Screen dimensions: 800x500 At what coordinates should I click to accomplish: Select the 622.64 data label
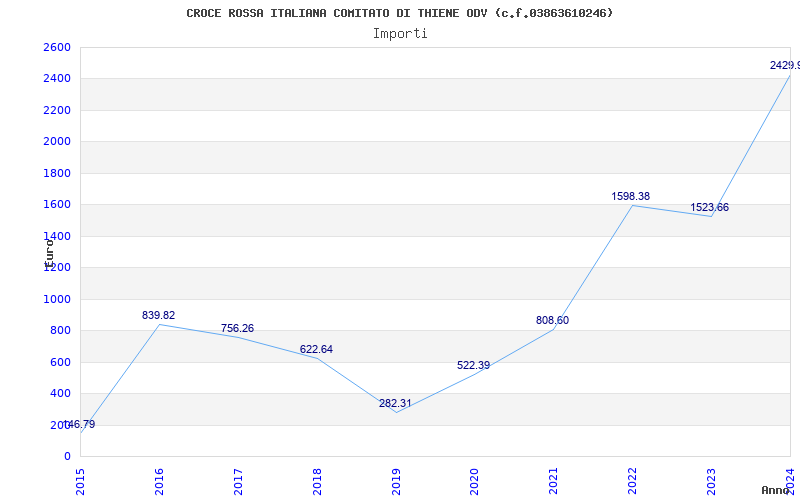pyautogui.click(x=316, y=349)
